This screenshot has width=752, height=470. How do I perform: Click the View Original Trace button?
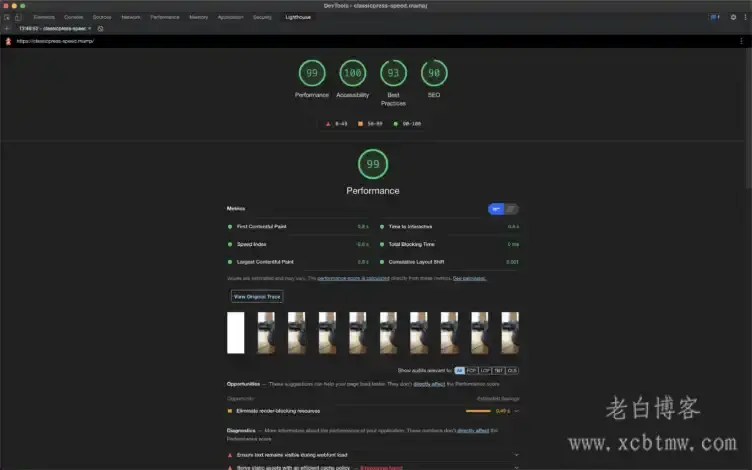(x=257, y=296)
